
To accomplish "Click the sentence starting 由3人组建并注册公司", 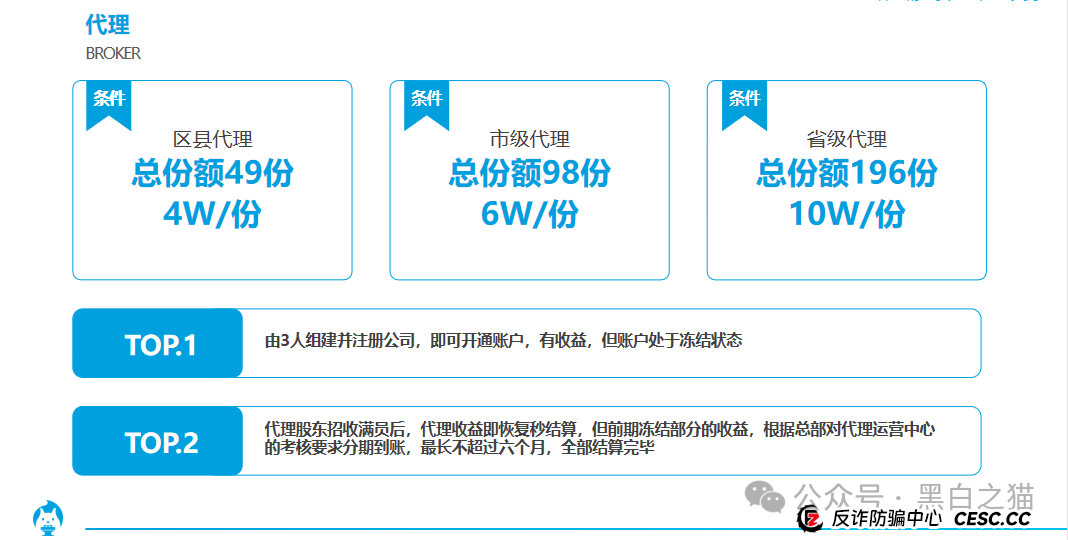I will coord(503,340).
